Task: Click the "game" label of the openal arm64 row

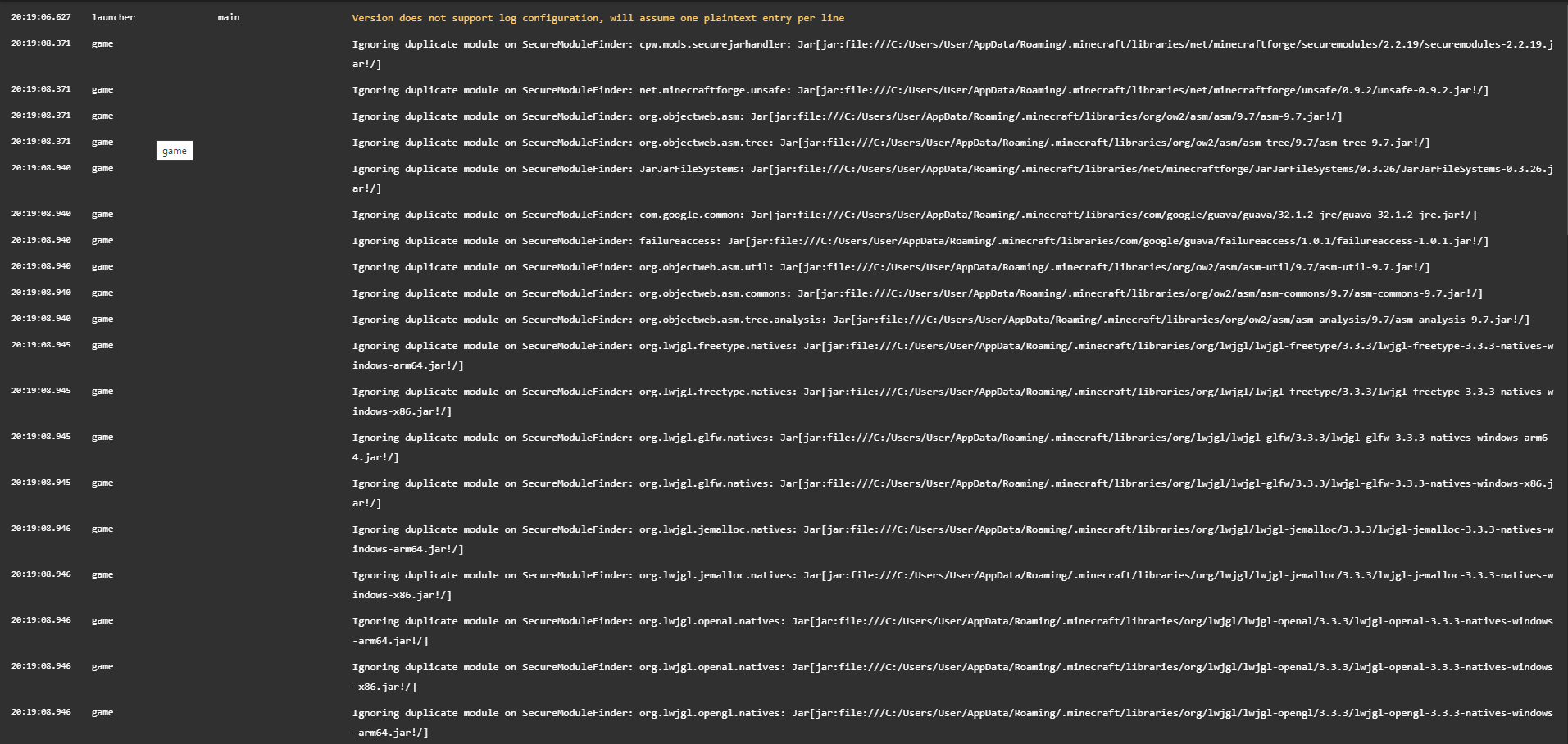Action: point(102,621)
